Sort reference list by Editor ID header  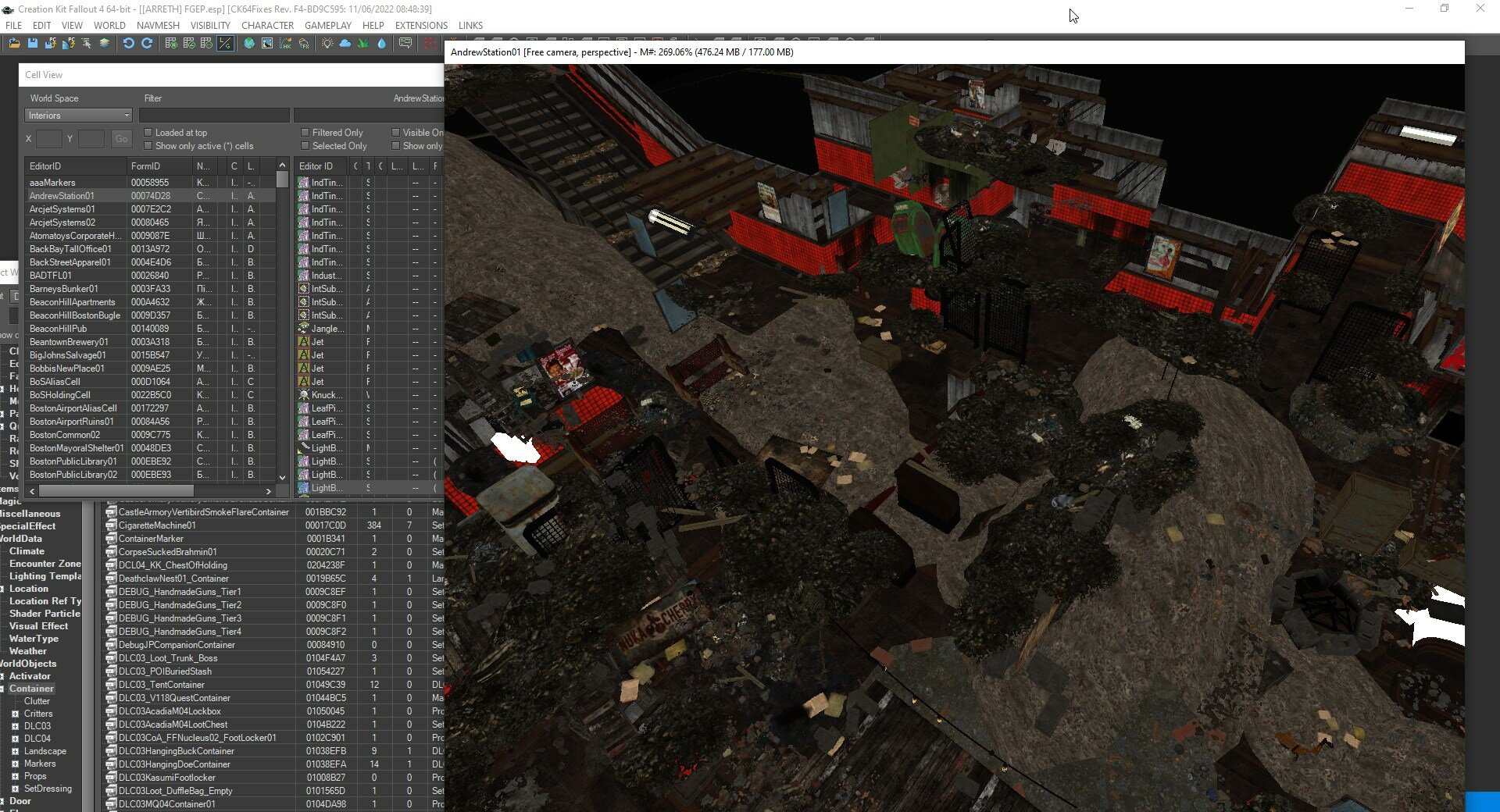click(322, 166)
